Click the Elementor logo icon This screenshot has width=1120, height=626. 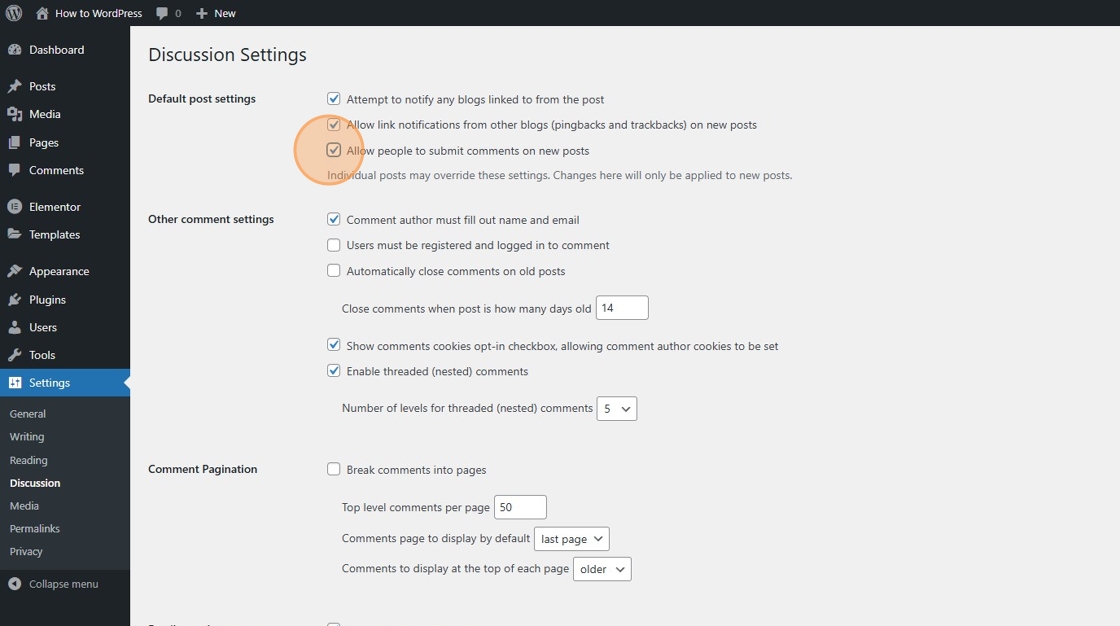[x=14, y=207]
